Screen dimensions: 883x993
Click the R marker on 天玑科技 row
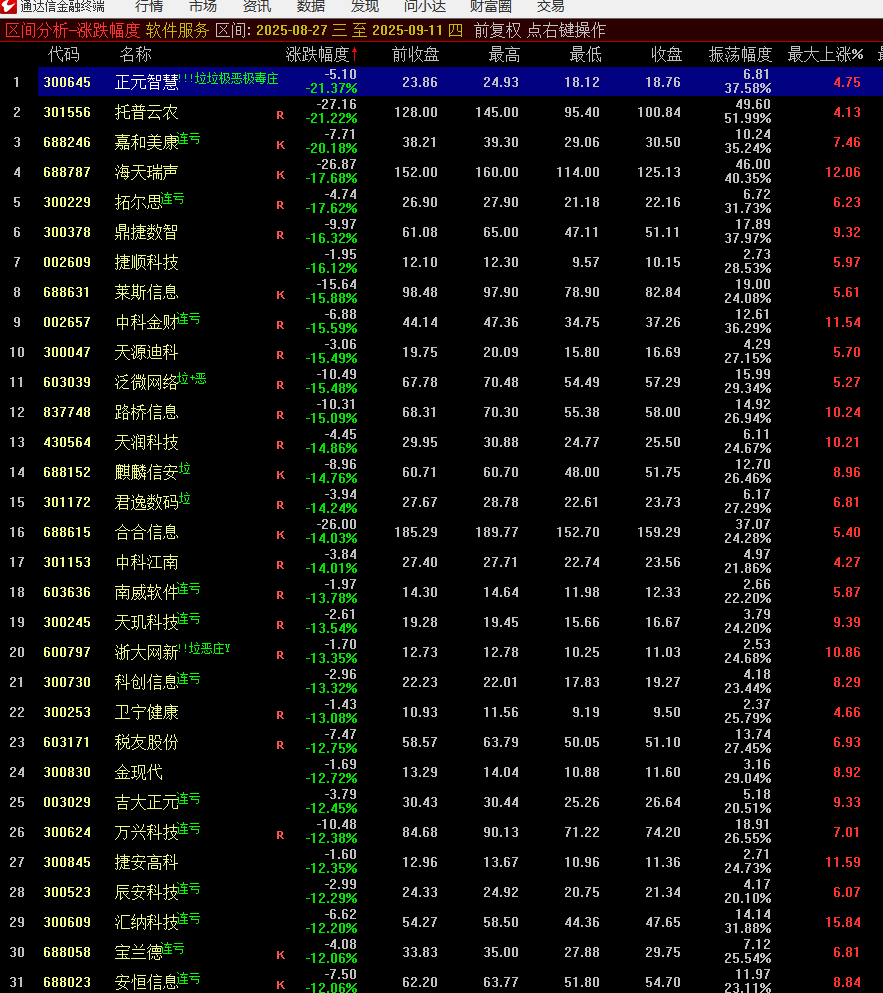point(280,625)
